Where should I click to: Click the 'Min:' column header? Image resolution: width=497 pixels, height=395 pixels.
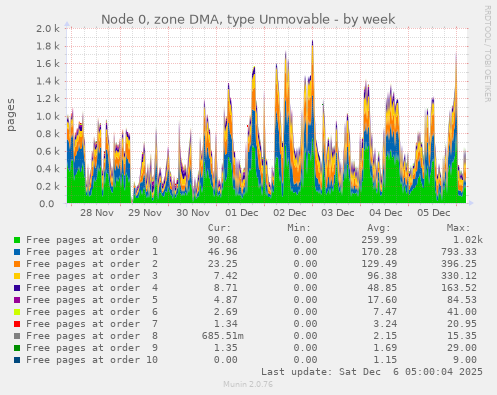coord(299,228)
